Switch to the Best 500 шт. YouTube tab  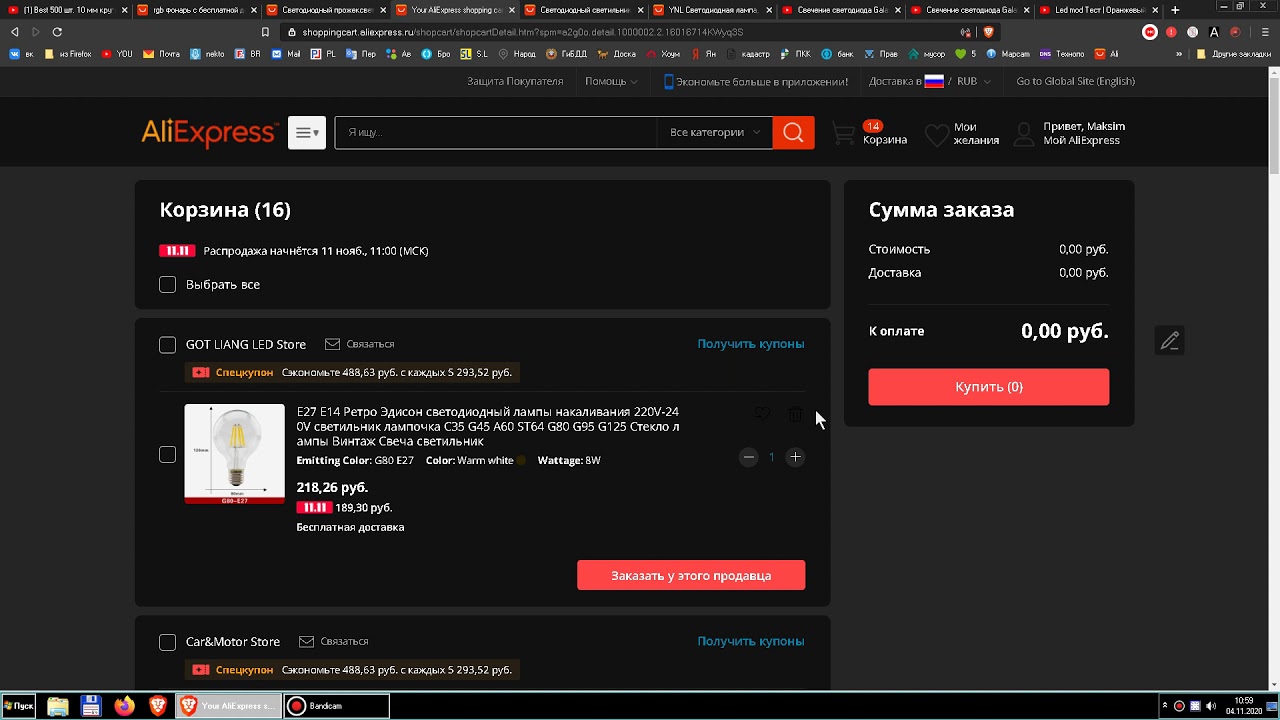point(68,10)
